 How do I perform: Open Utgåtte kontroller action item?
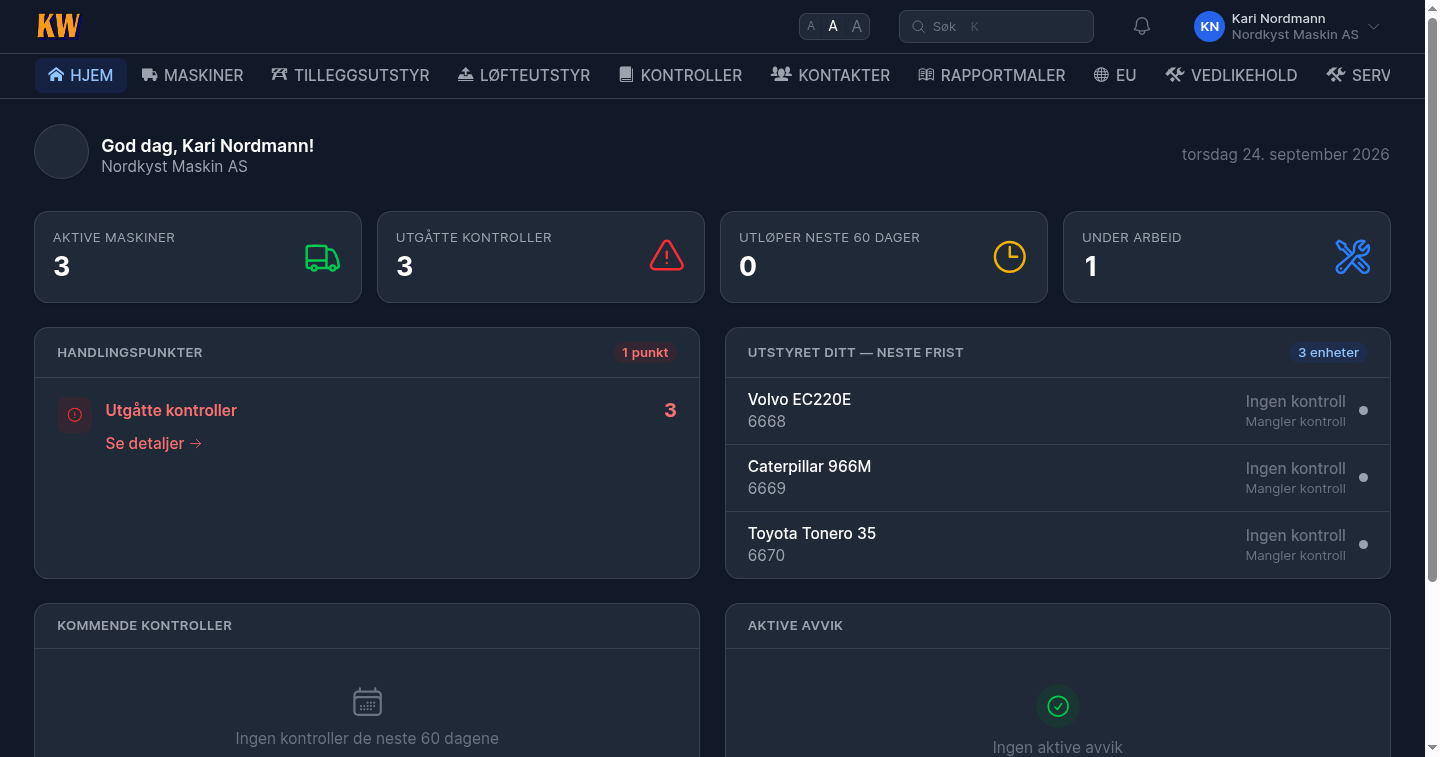point(171,410)
